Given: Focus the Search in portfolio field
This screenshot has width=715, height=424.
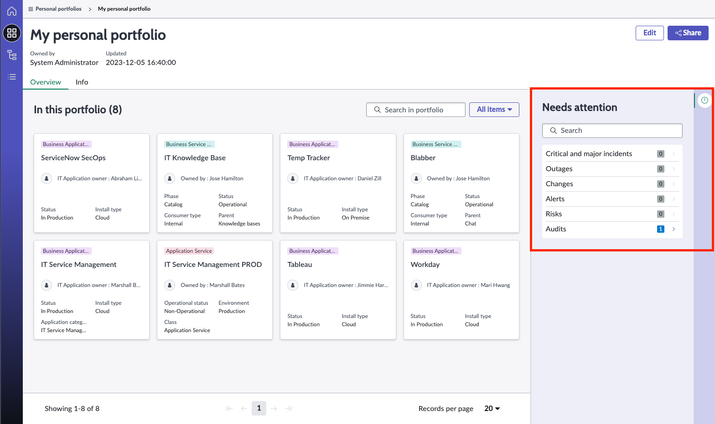Looking at the screenshot, I should 415,109.
